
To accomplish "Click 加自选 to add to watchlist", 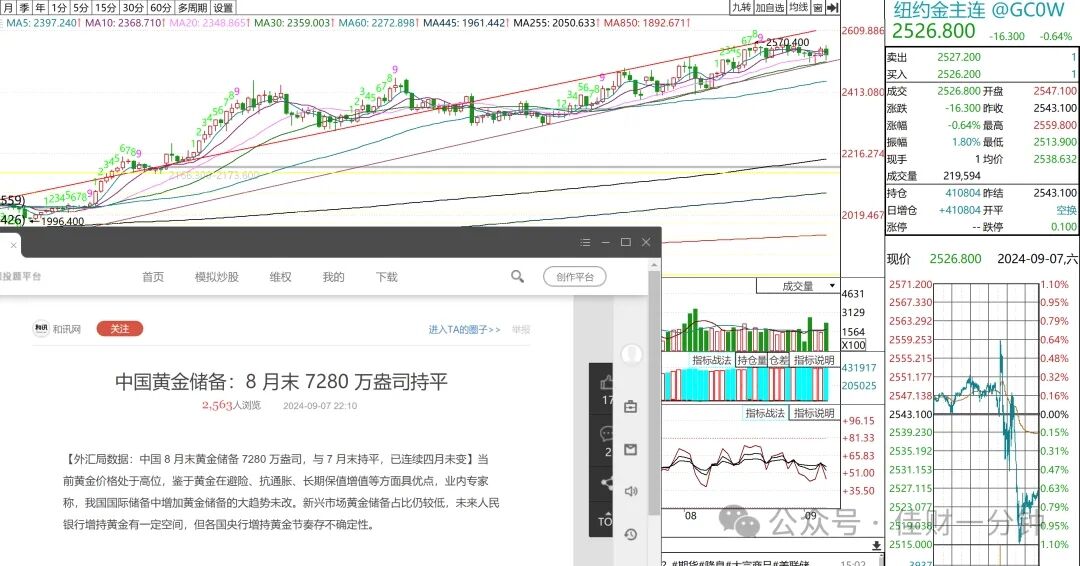I will tap(770, 7).
